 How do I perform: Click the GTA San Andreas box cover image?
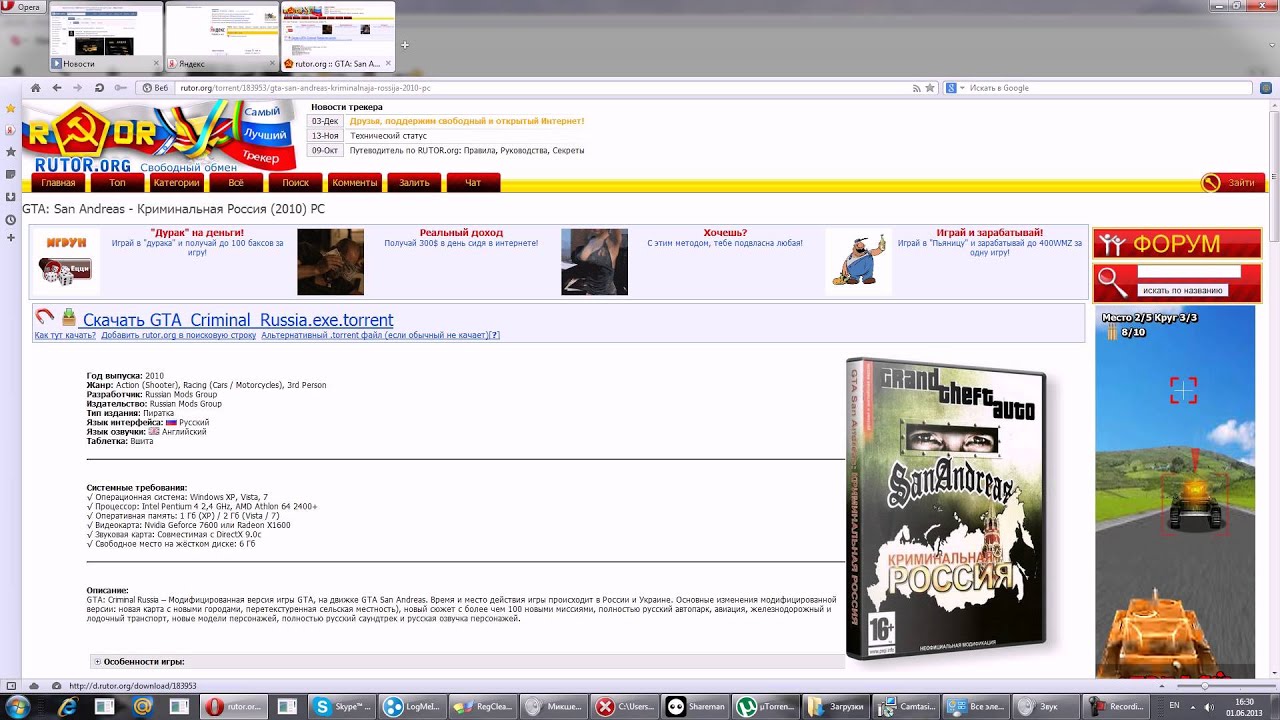tap(946, 510)
